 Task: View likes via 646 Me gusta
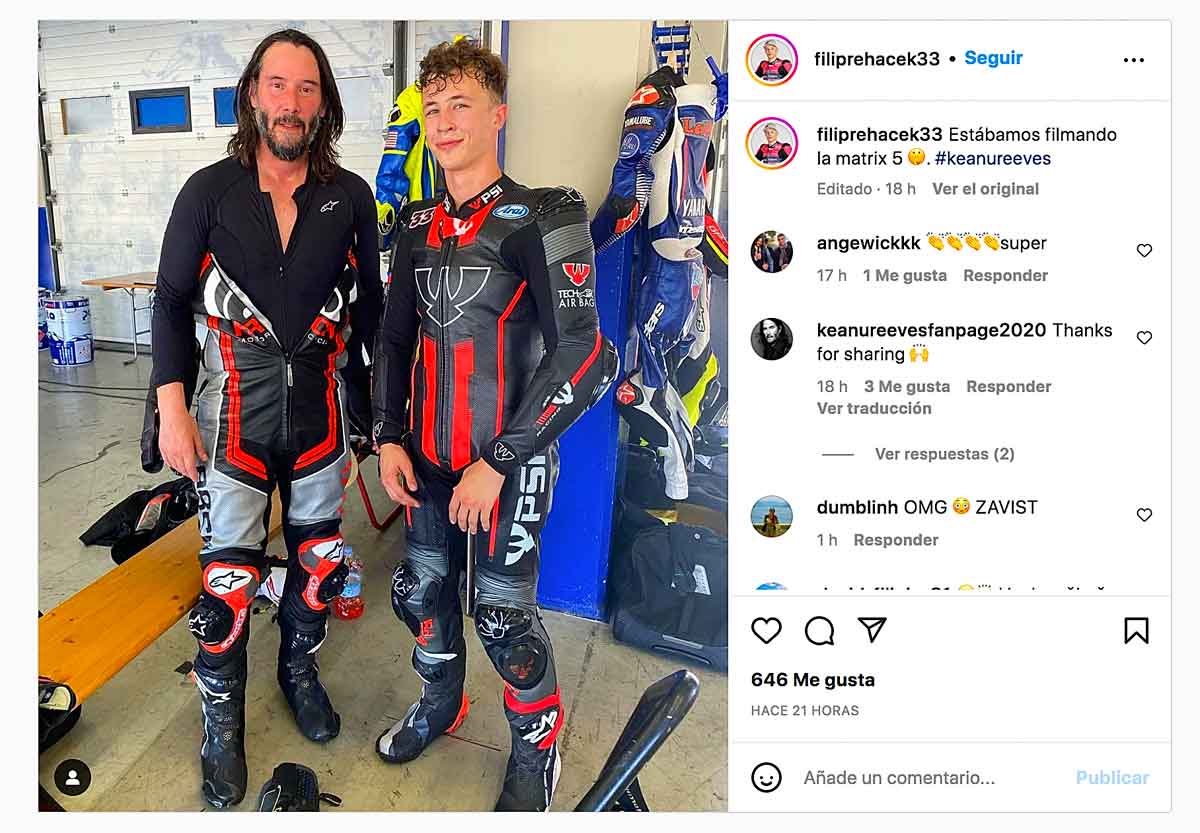pos(813,680)
